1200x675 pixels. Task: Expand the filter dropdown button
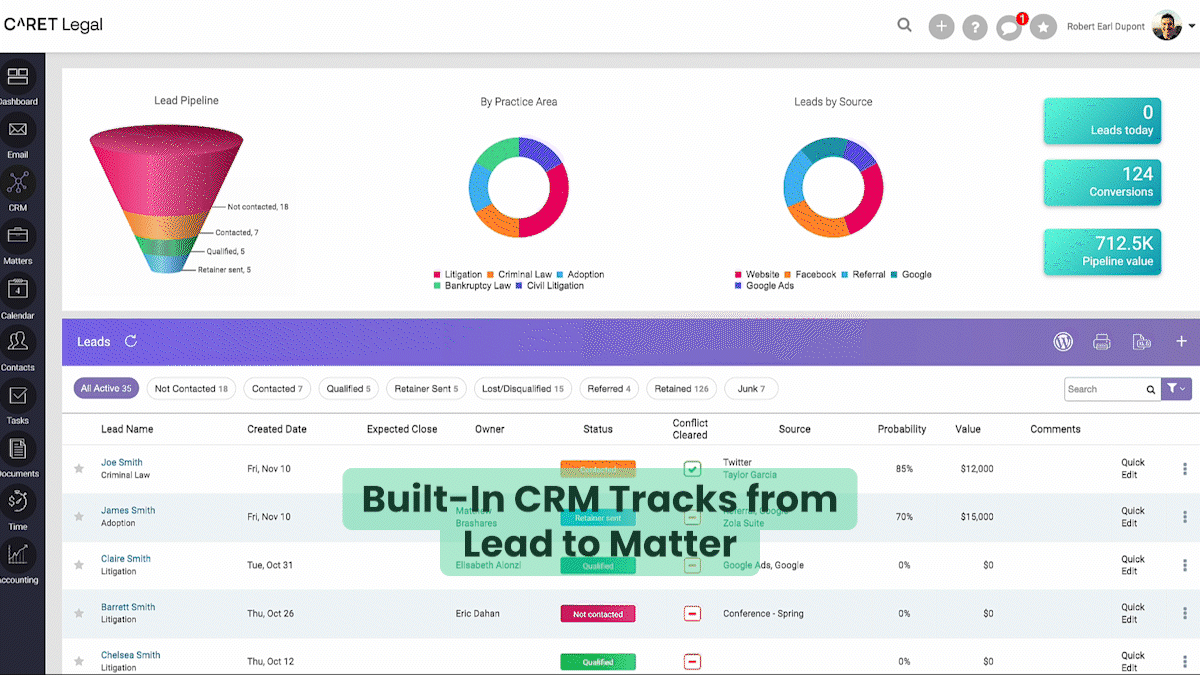click(x=1176, y=389)
